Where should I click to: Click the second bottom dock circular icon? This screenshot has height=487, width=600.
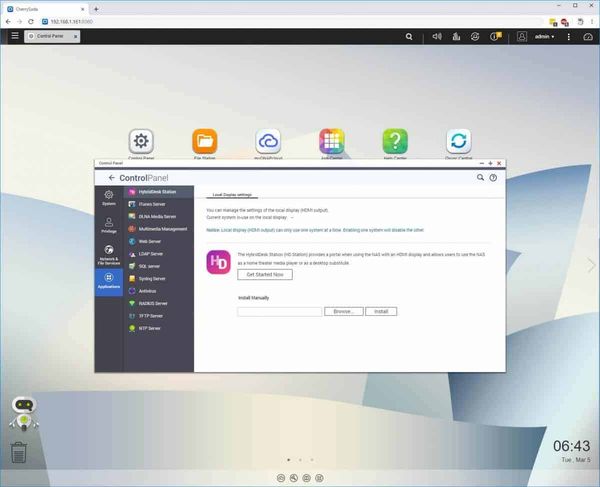294,478
